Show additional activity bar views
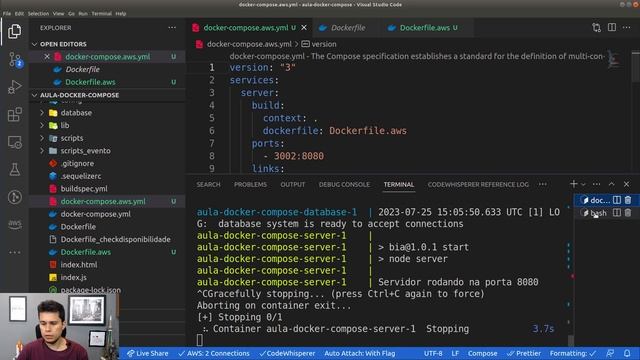The image size is (640, 360). pyautogui.click(x=14, y=252)
